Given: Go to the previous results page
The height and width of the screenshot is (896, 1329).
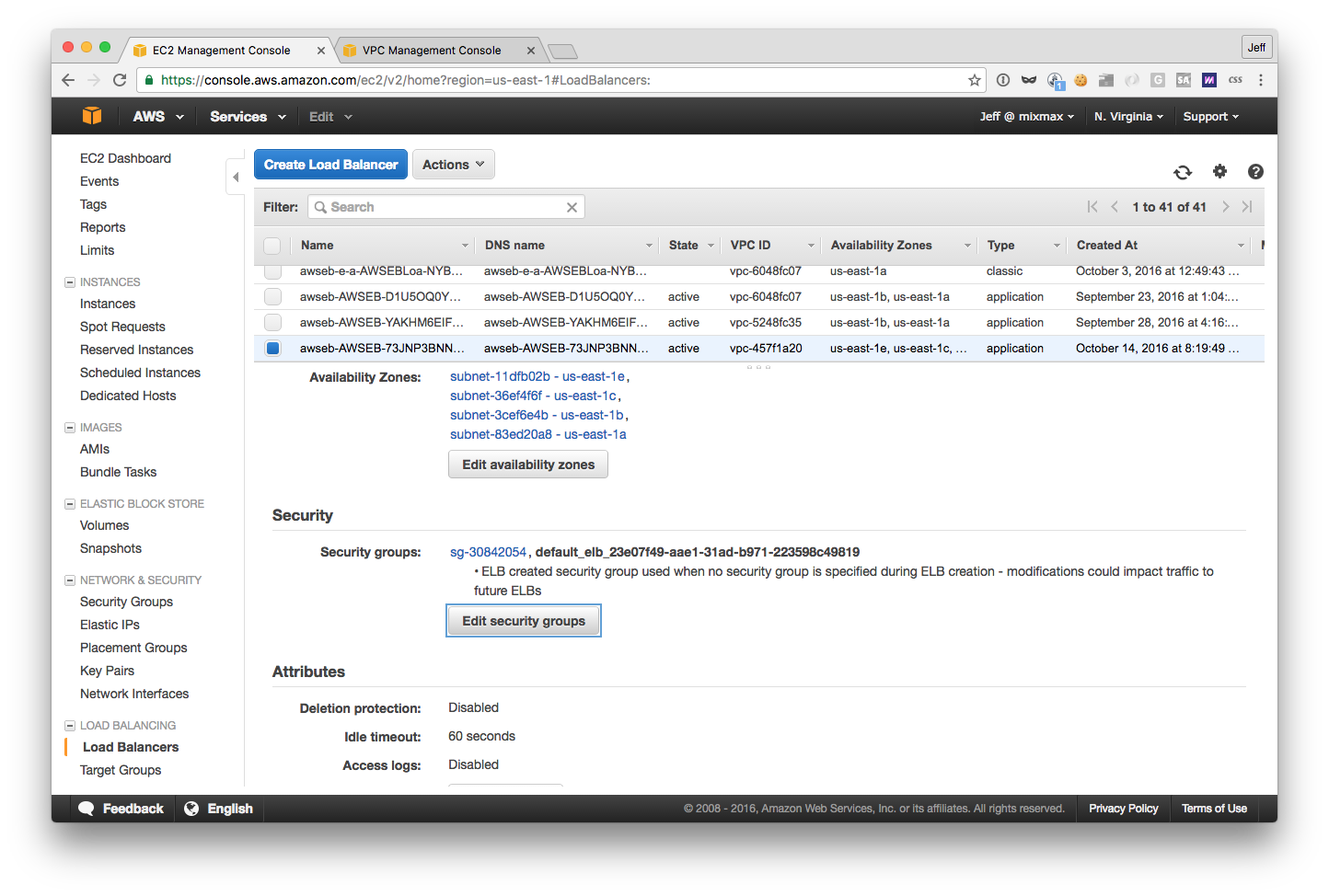Looking at the screenshot, I should tap(1115, 207).
